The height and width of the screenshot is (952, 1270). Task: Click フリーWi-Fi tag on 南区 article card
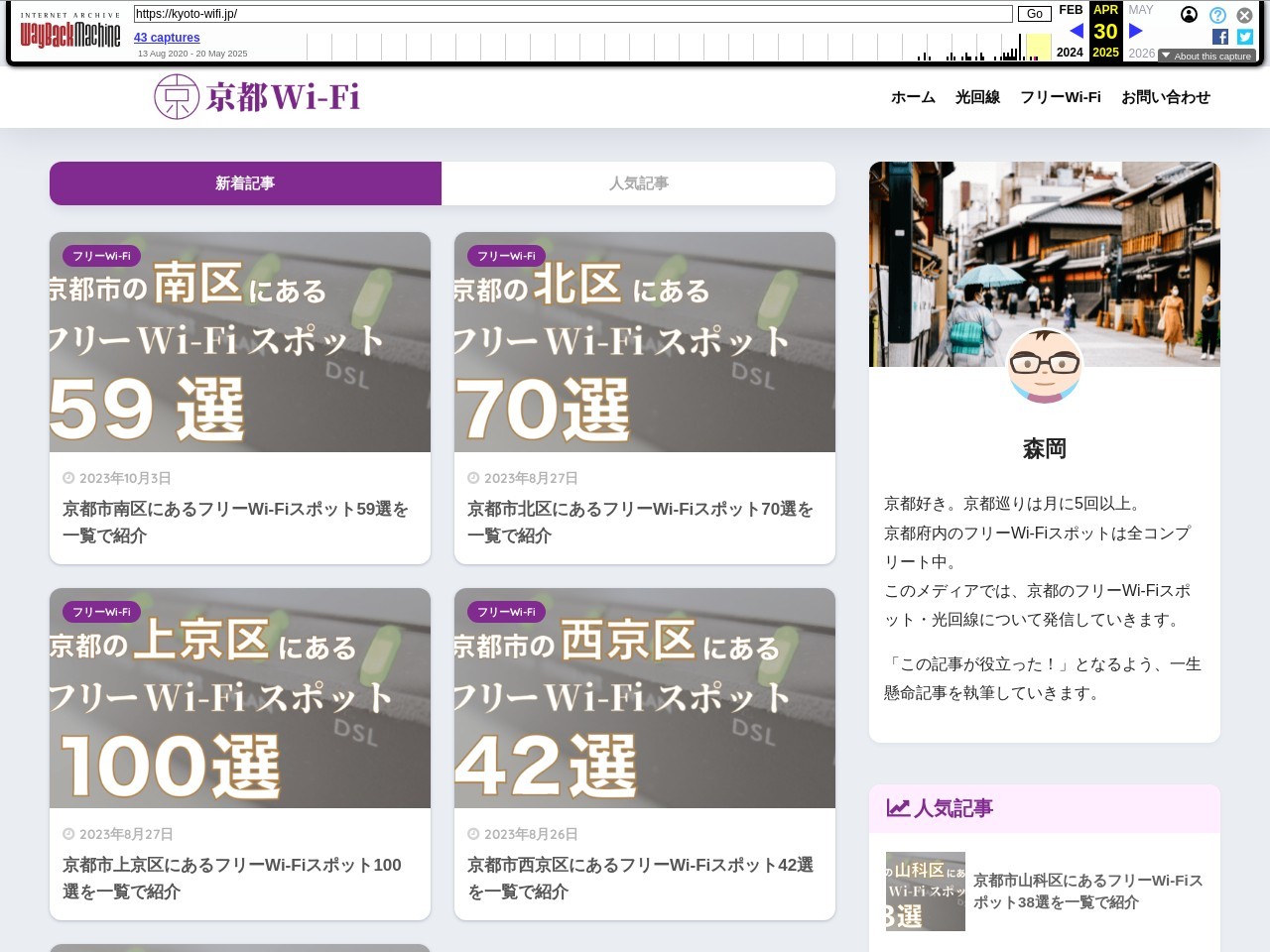[x=101, y=256]
